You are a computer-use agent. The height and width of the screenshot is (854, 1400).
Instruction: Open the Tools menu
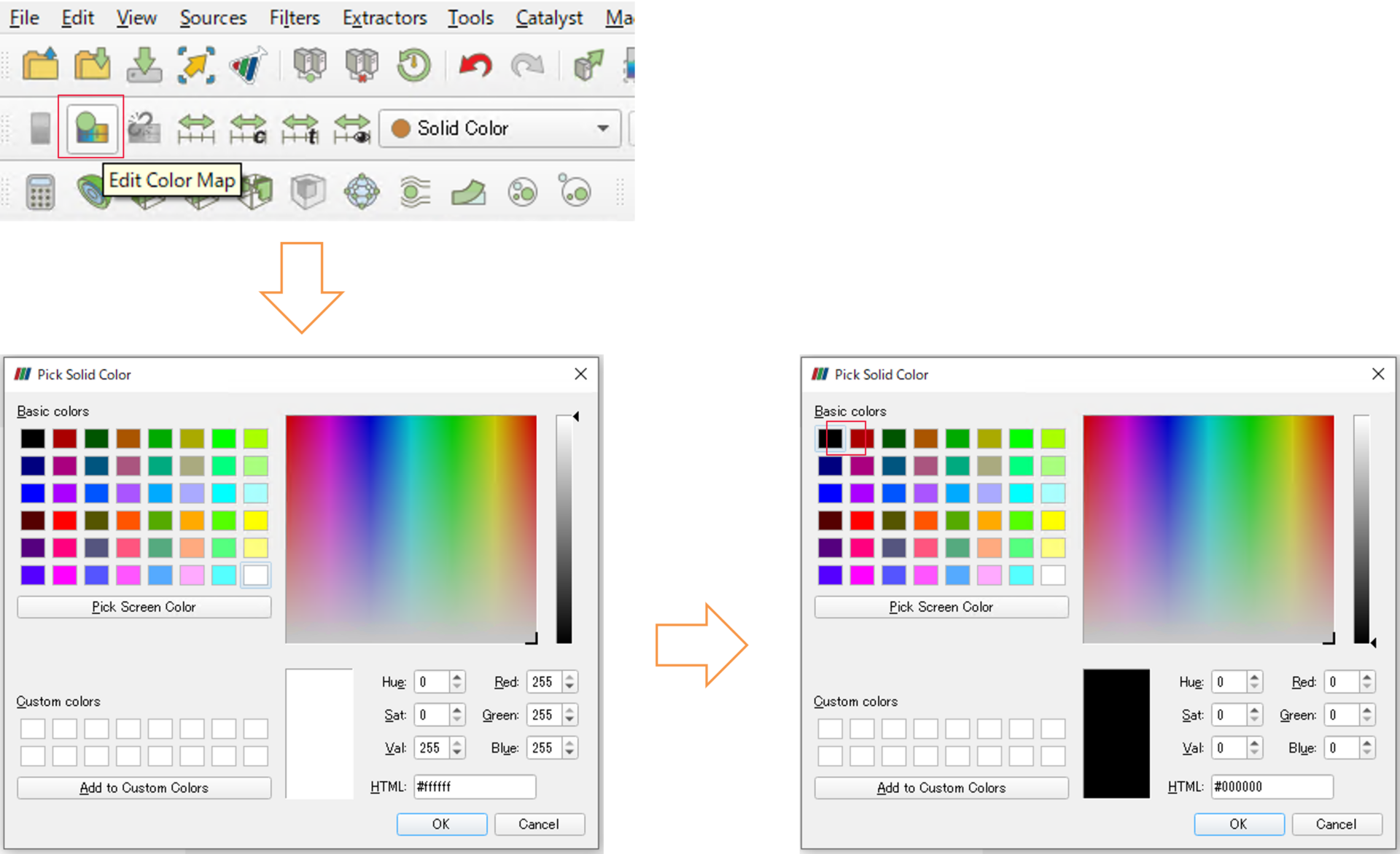coord(470,18)
